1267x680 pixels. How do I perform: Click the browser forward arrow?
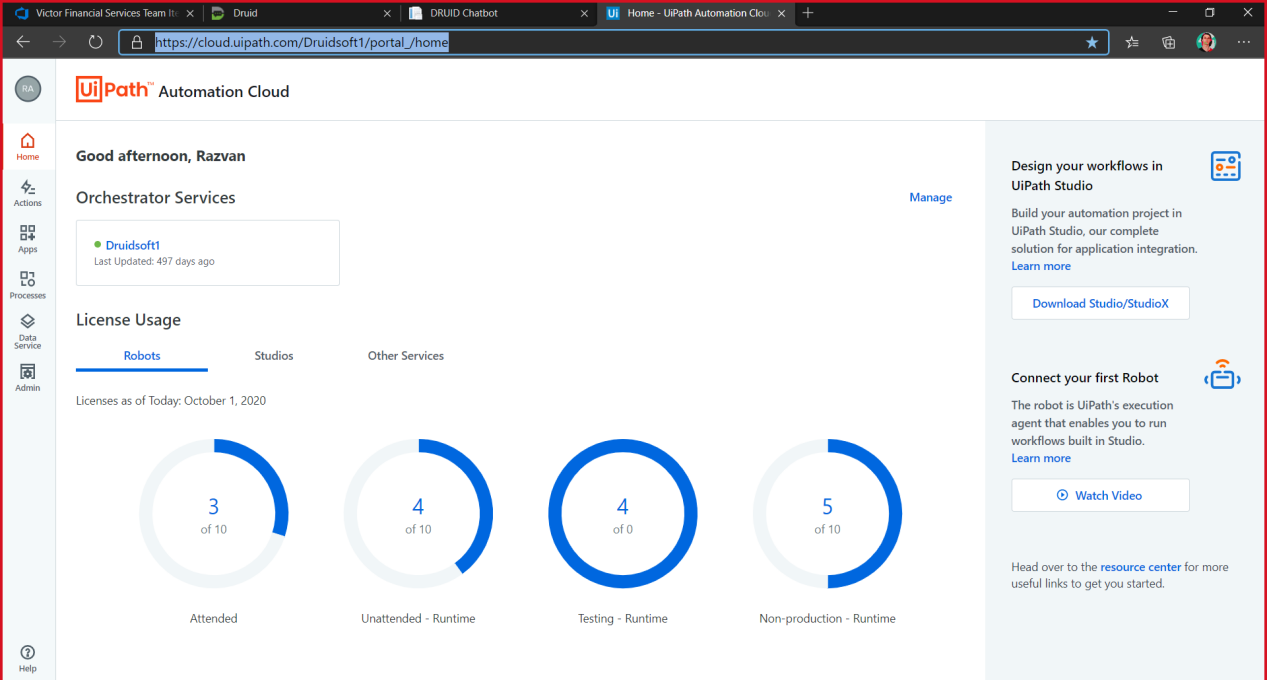tap(59, 42)
